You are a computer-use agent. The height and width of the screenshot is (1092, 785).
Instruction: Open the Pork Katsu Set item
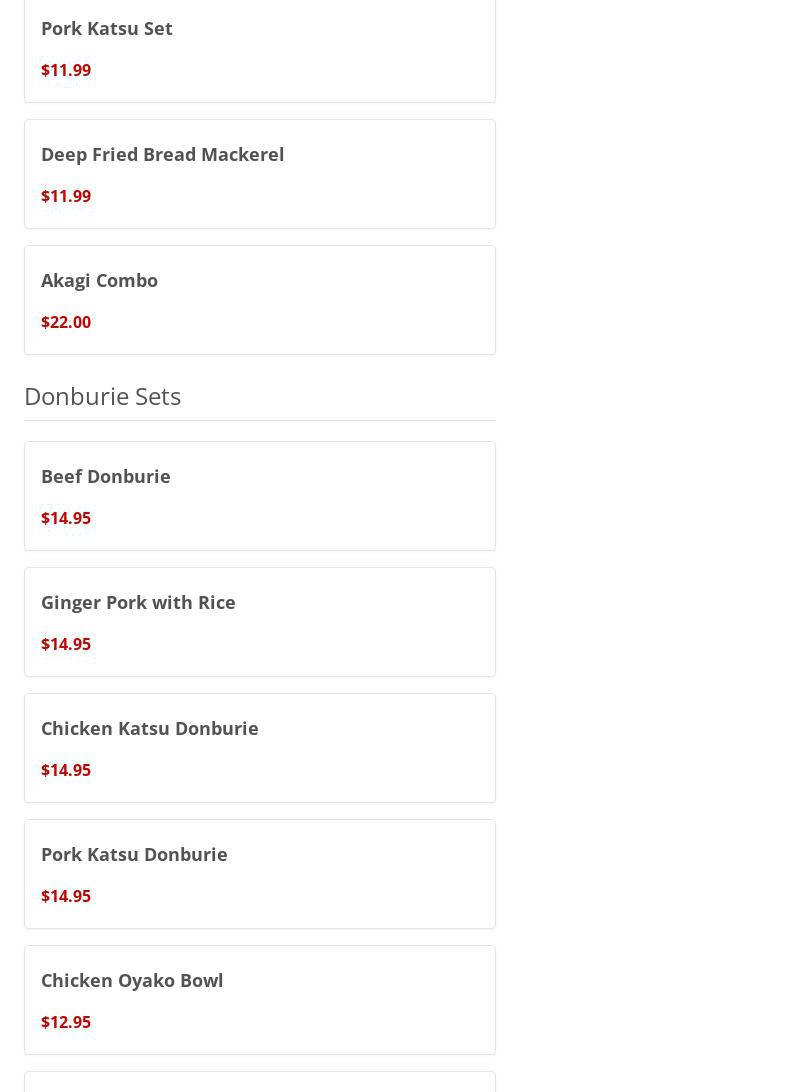coord(107,28)
